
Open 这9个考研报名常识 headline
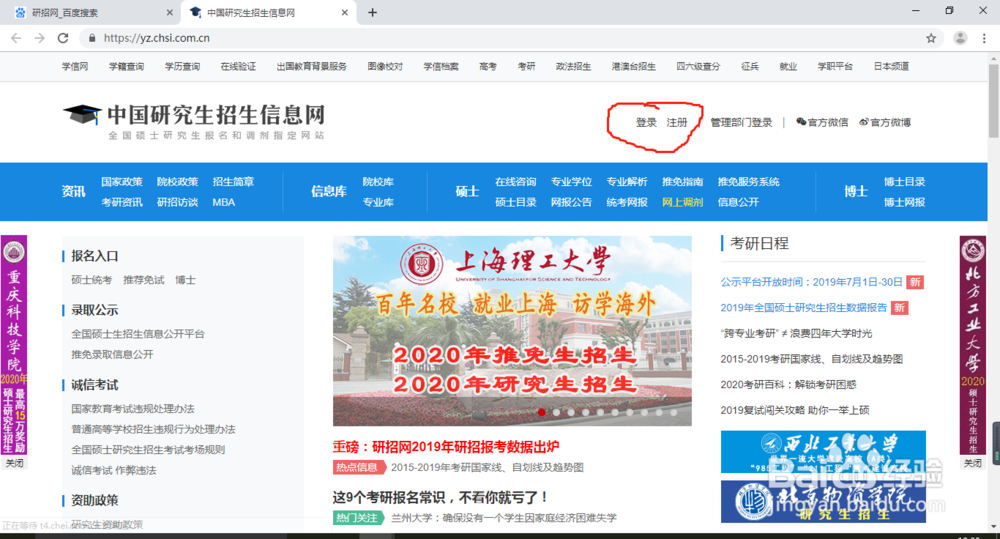click(440, 497)
